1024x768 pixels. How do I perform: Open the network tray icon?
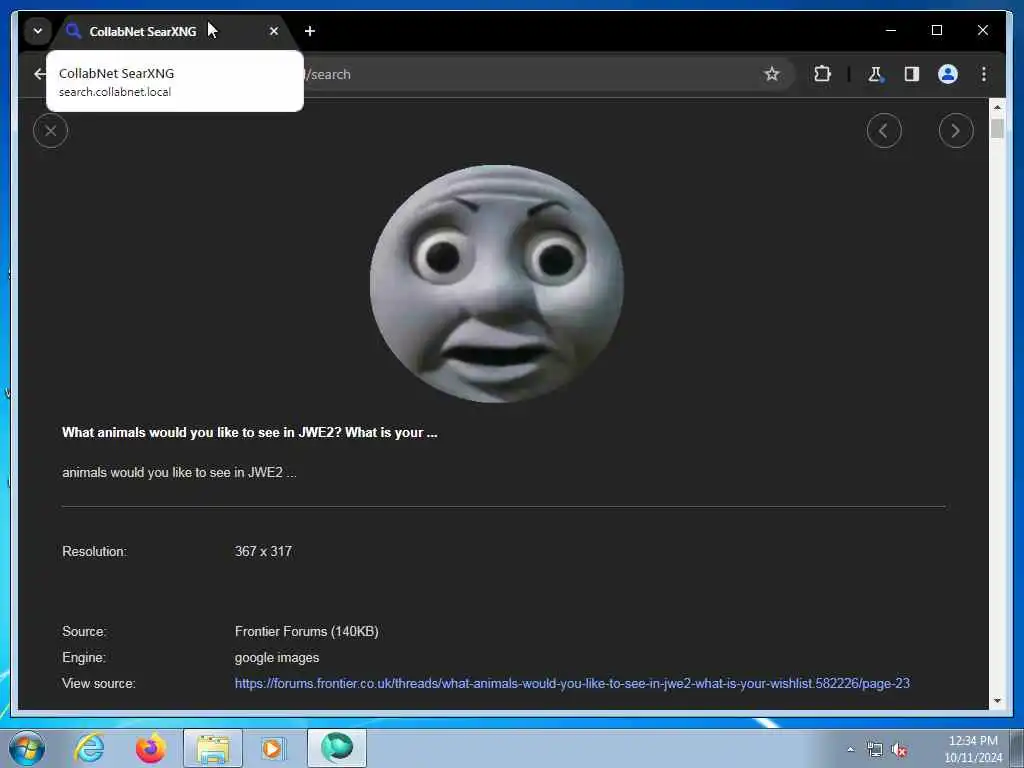coord(874,750)
